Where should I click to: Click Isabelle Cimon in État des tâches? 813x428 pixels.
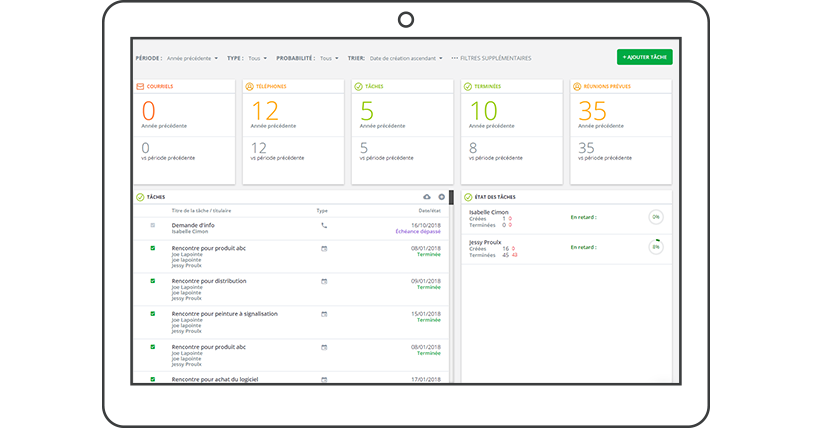point(488,212)
